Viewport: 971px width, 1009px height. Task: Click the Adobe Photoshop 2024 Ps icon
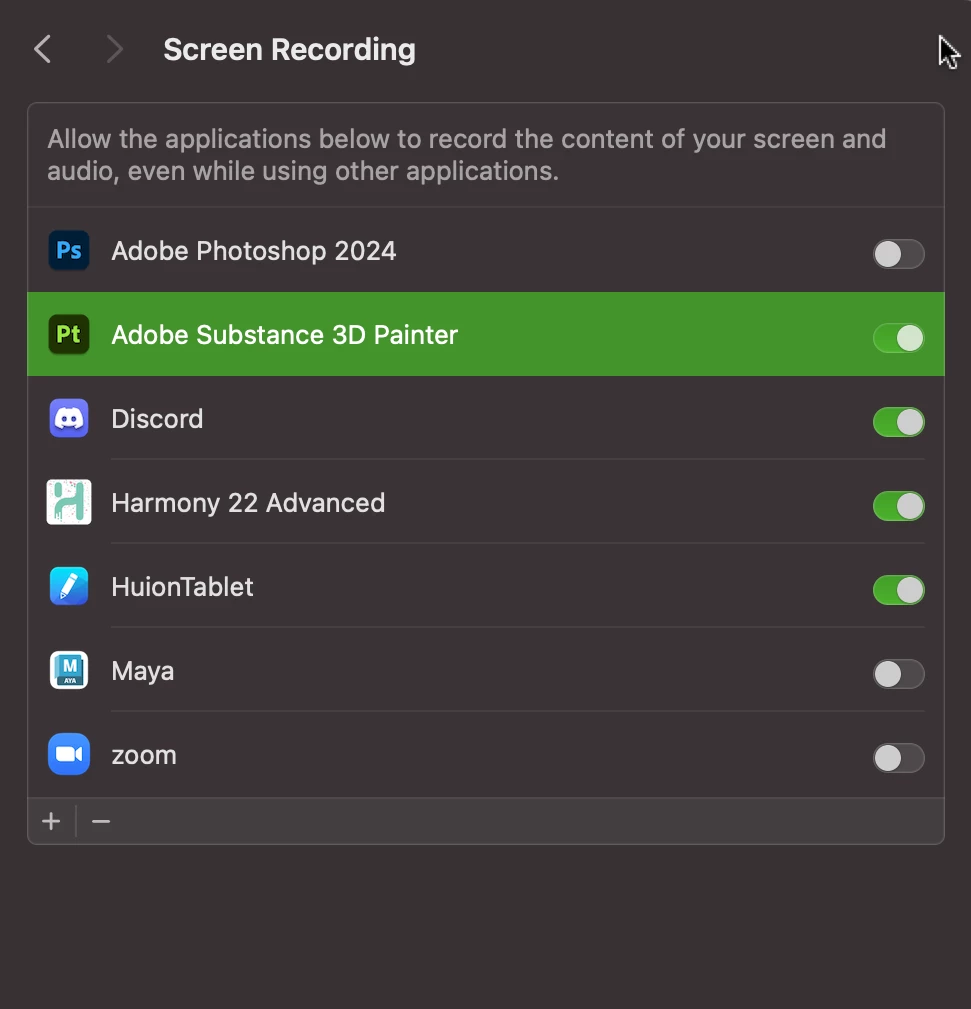69,250
